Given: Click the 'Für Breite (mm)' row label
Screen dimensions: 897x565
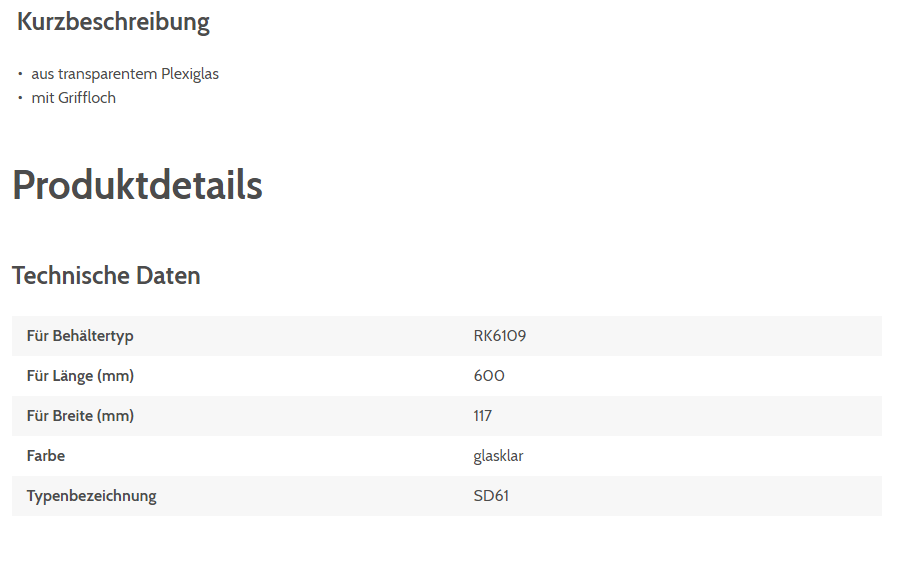Looking at the screenshot, I should [x=80, y=416].
